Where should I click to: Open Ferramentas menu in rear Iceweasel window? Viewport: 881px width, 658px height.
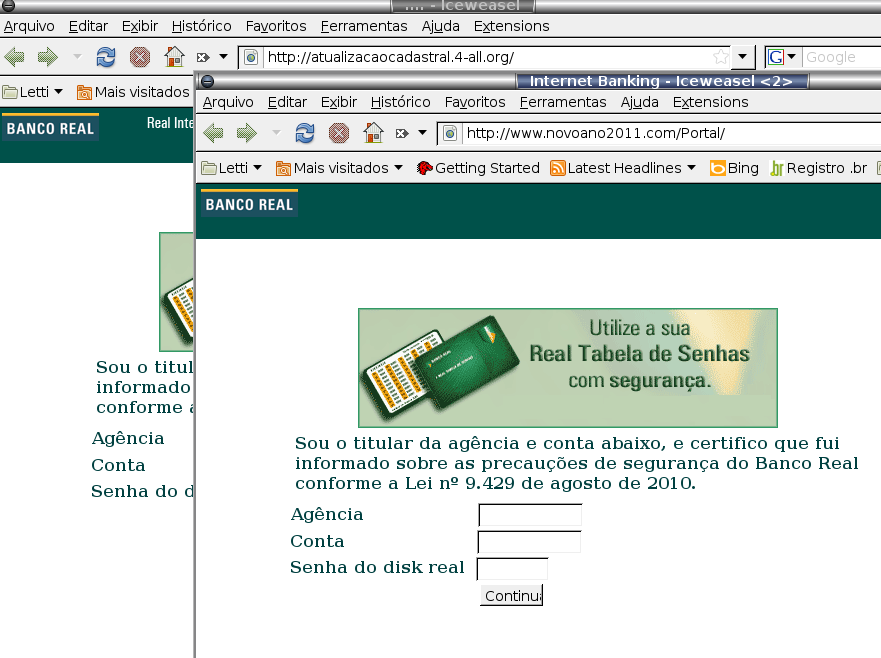pyautogui.click(x=364, y=26)
